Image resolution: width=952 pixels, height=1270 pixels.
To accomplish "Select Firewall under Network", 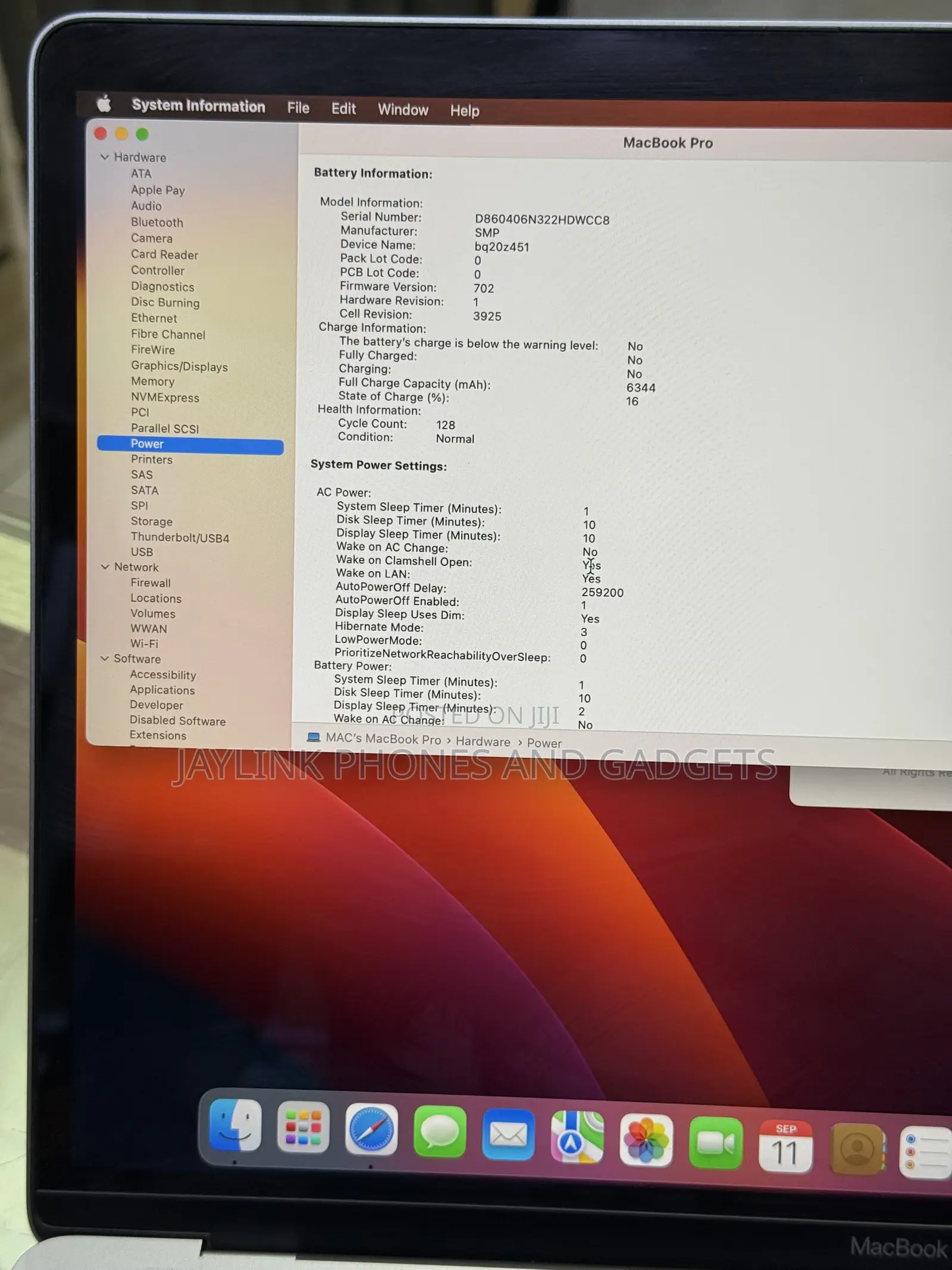I will 151,583.
